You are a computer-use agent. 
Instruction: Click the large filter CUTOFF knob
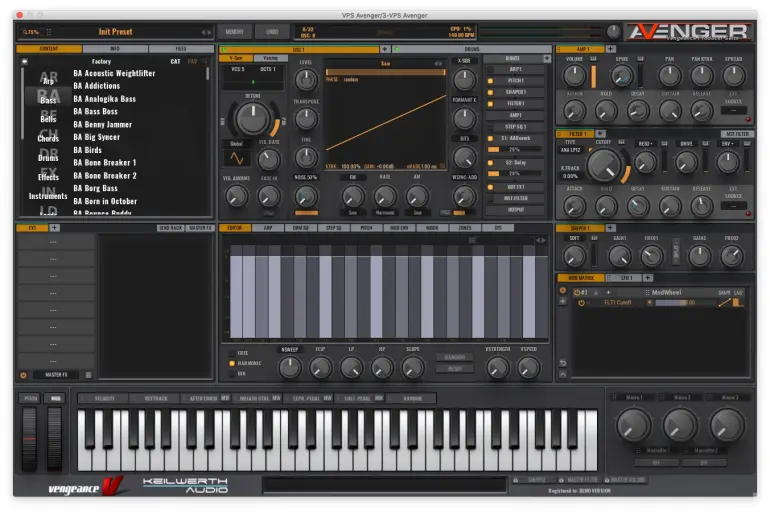[605, 165]
